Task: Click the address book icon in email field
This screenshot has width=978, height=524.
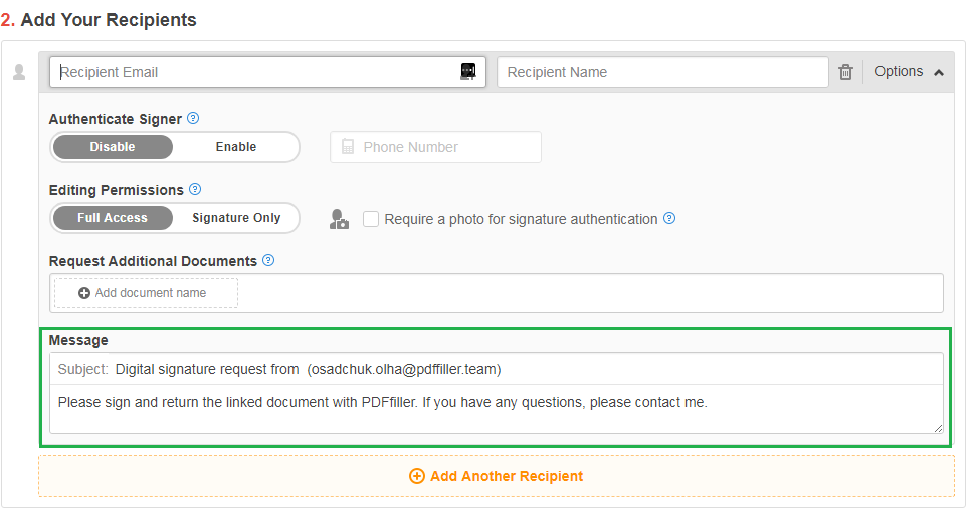Action: (x=468, y=72)
